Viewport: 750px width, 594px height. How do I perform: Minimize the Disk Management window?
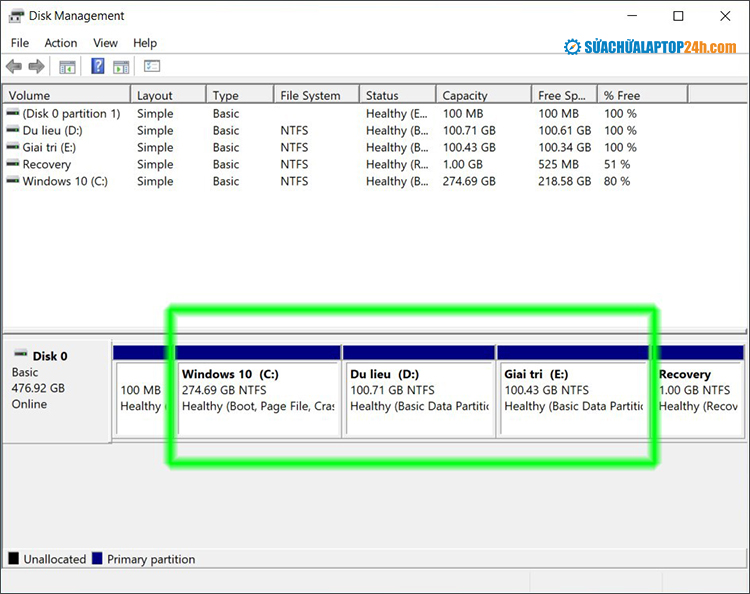(632, 16)
